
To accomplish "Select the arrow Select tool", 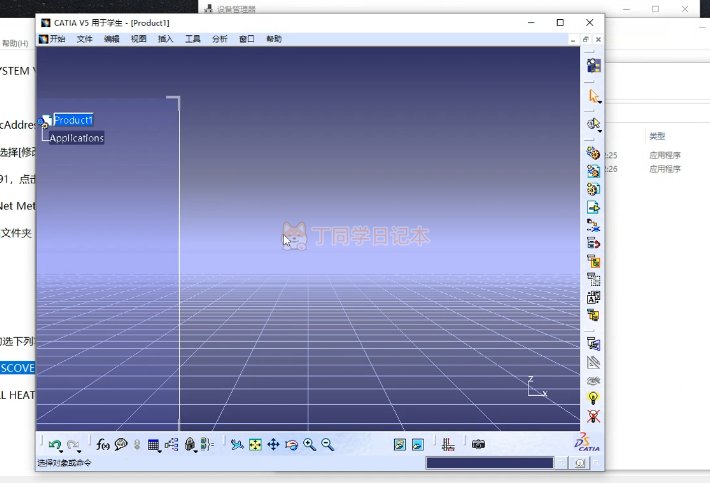I will coord(593,96).
